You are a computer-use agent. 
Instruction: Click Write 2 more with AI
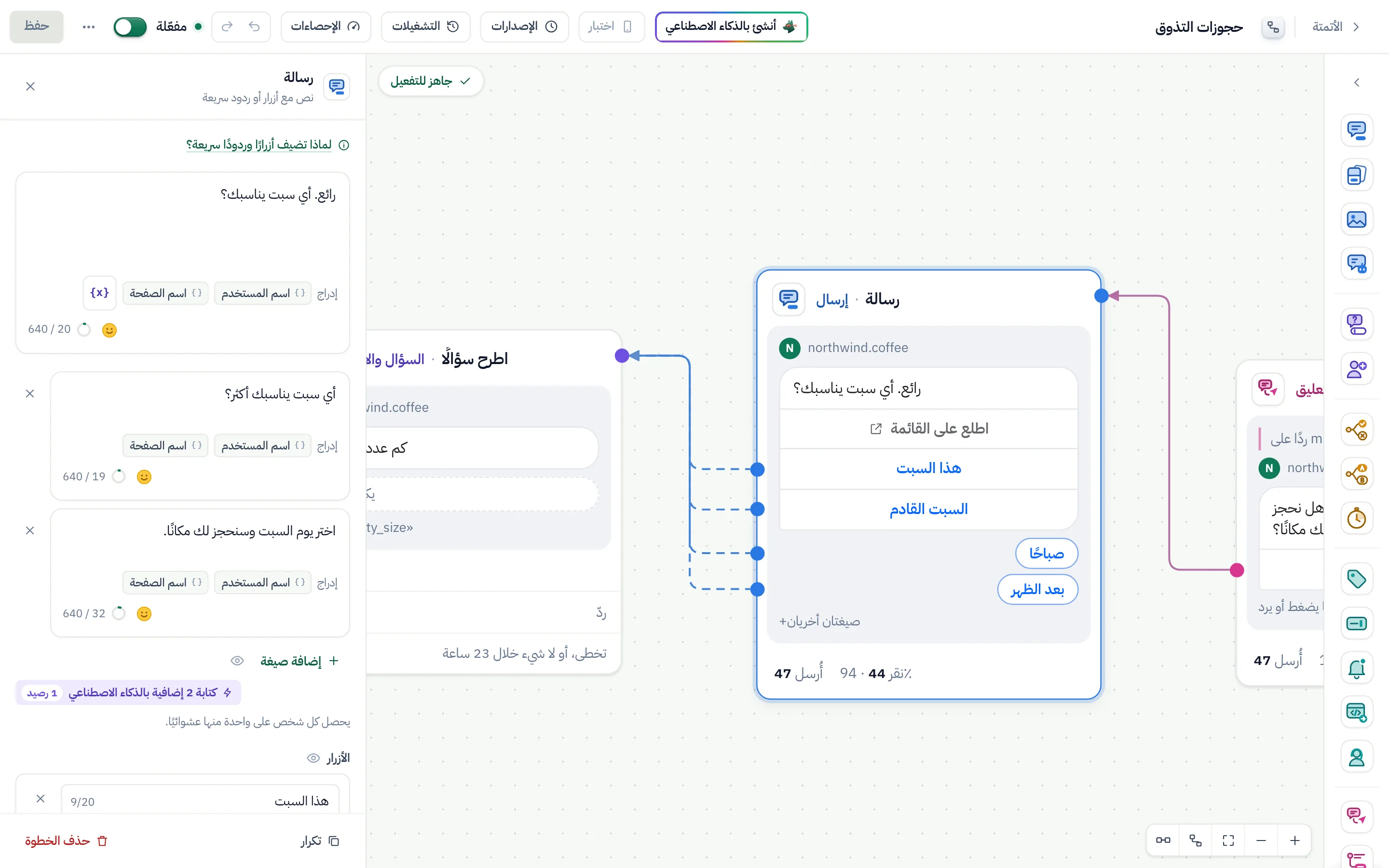coord(128,692)
